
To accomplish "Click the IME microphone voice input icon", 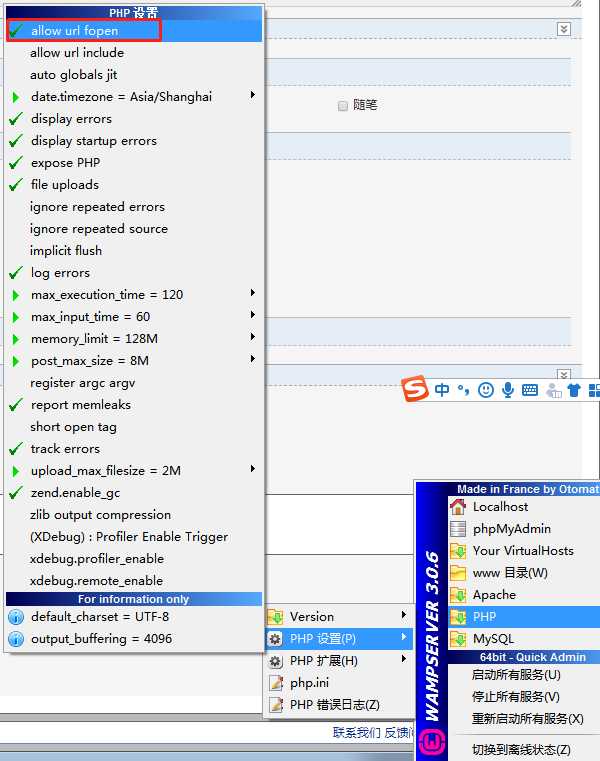I will coord(508,390).
